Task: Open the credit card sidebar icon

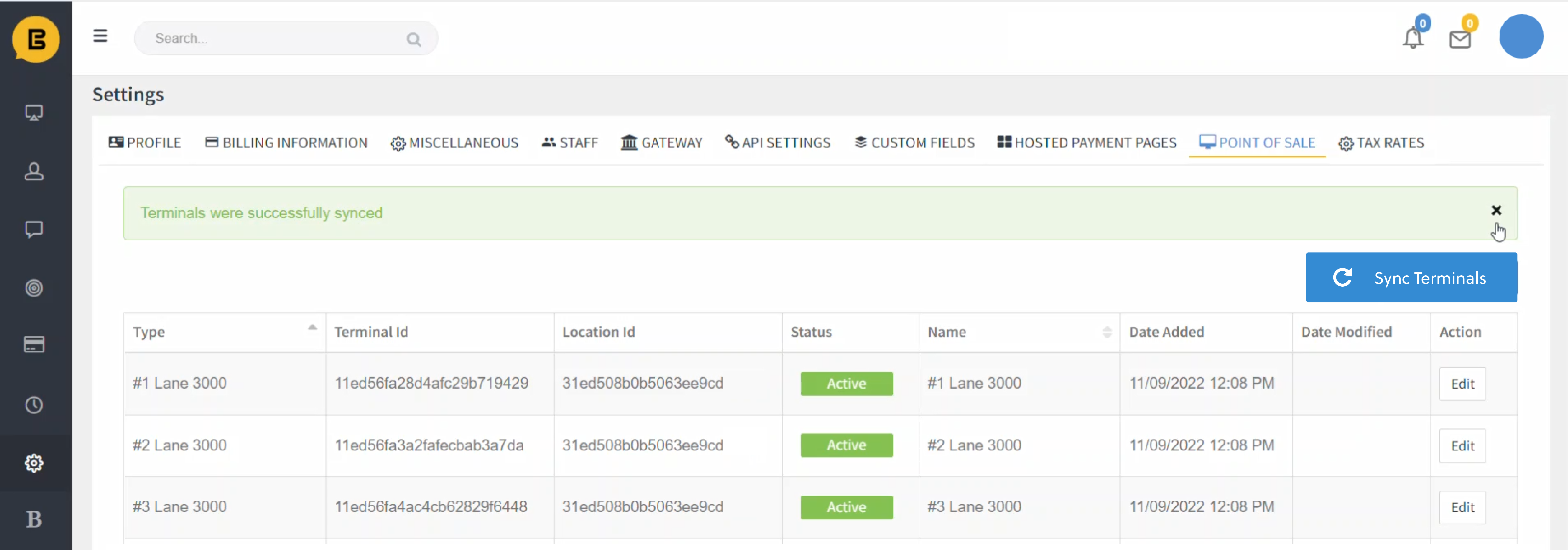Action: pyautogui.click(x=34, y=345)
